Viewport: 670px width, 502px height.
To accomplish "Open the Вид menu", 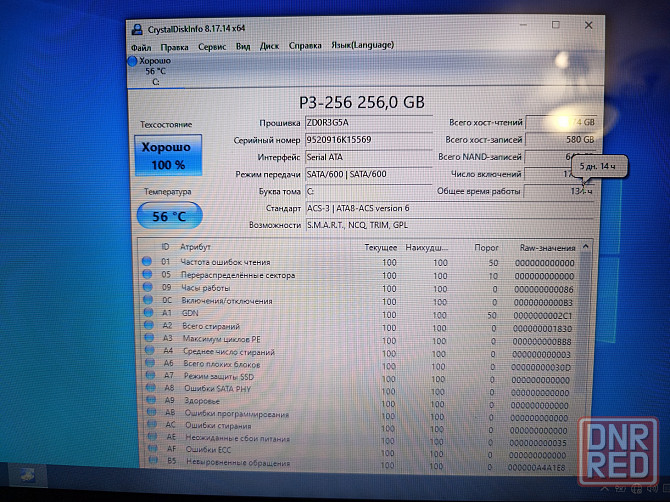I will tap(243, 46).
